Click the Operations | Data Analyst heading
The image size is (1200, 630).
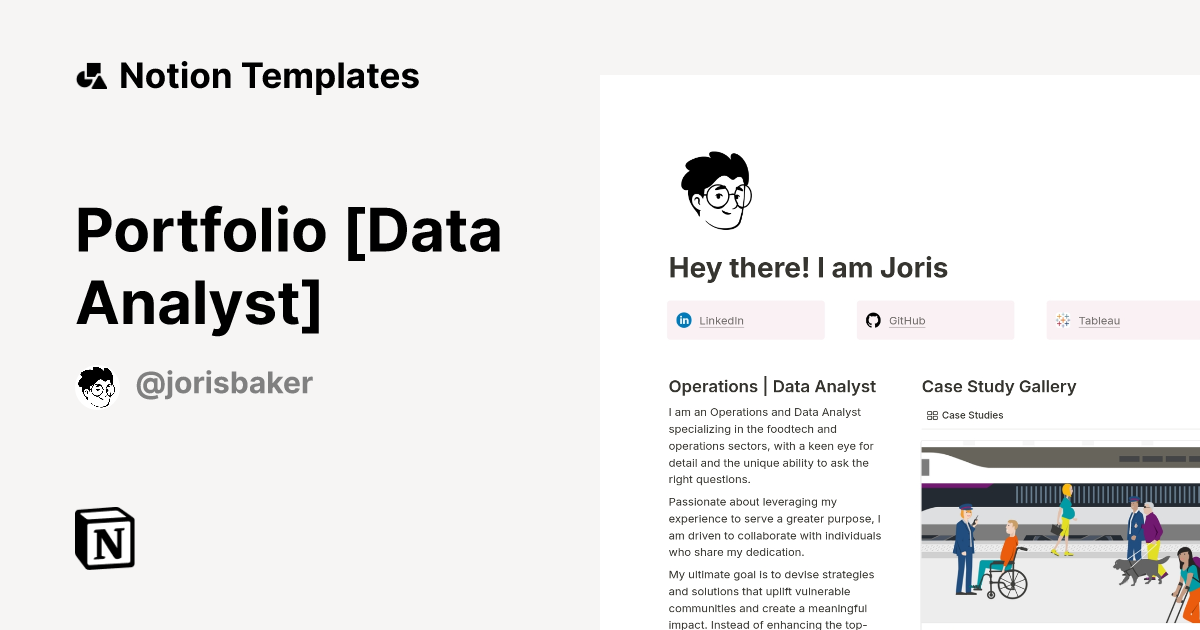tap(772, 386)
